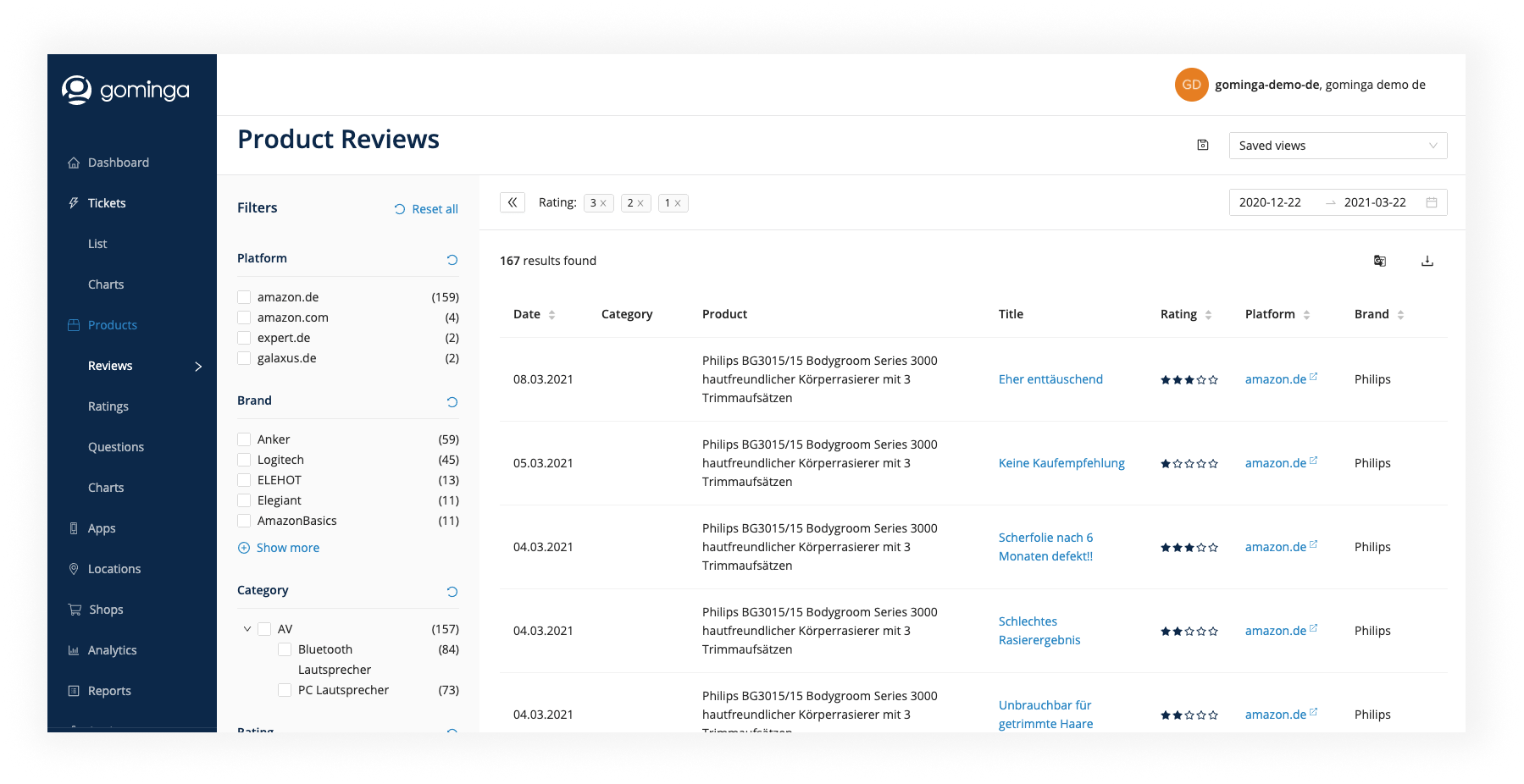This screenshot has height=784, width=1524.
Task: Click the translate reviews icon
Action: tap(1379, 261)
